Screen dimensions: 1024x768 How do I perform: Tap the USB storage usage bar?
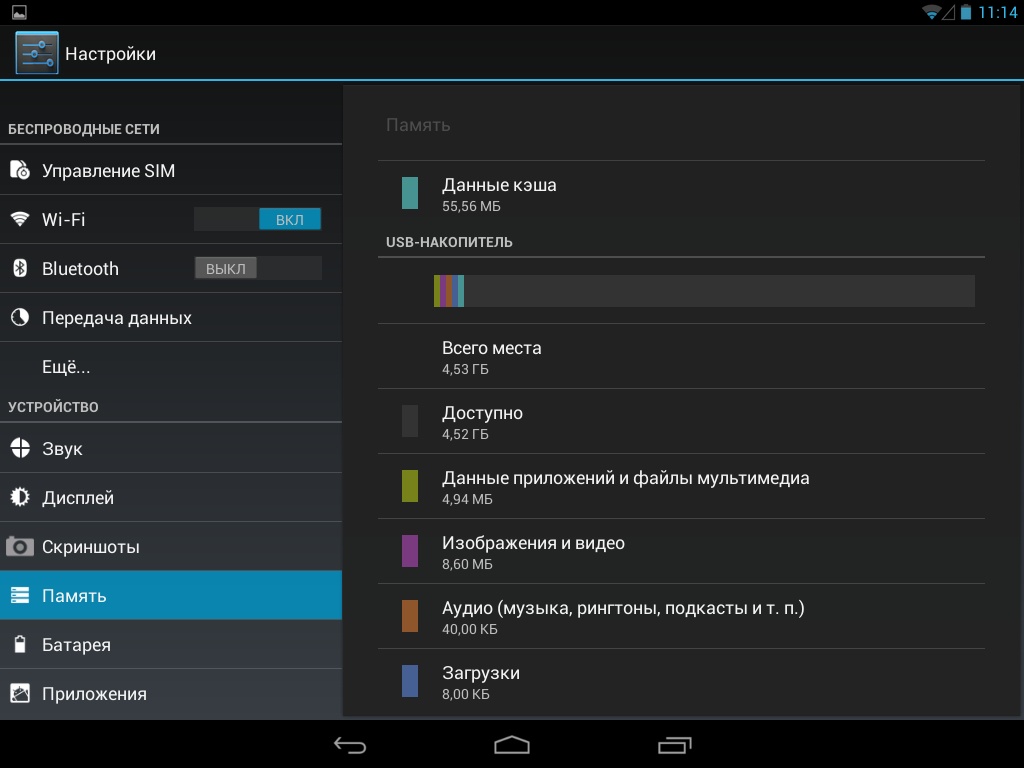click(703, 291)
